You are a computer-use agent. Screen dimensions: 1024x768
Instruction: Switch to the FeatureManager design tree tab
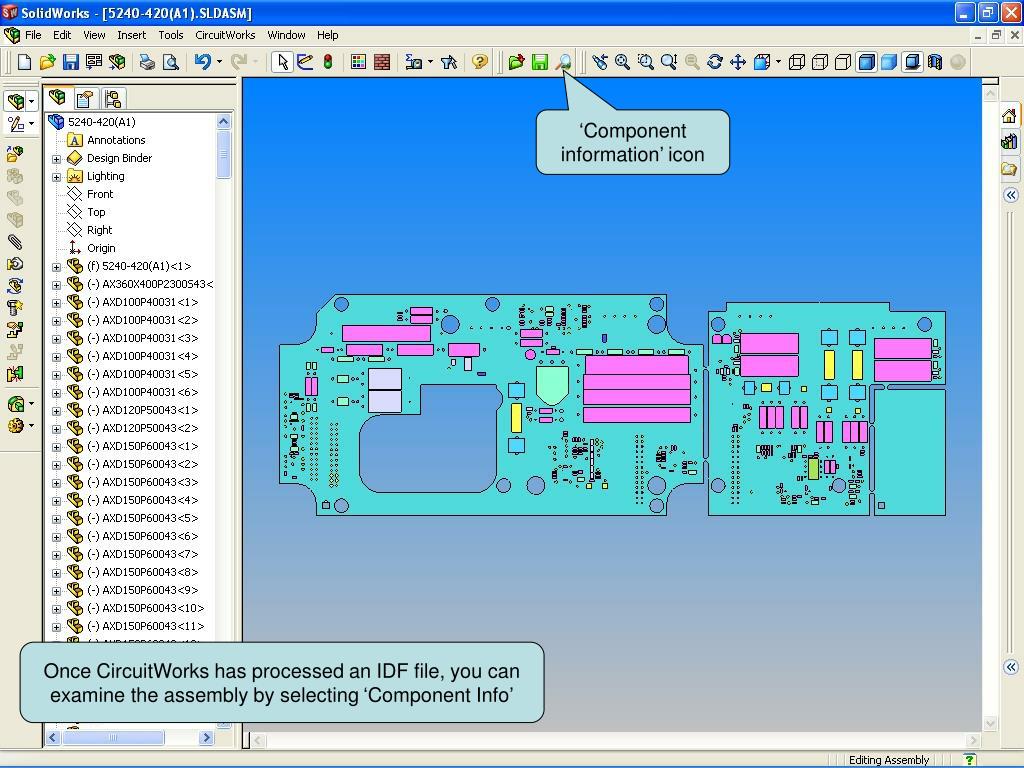pyautogui.click(x=57, y=98)
